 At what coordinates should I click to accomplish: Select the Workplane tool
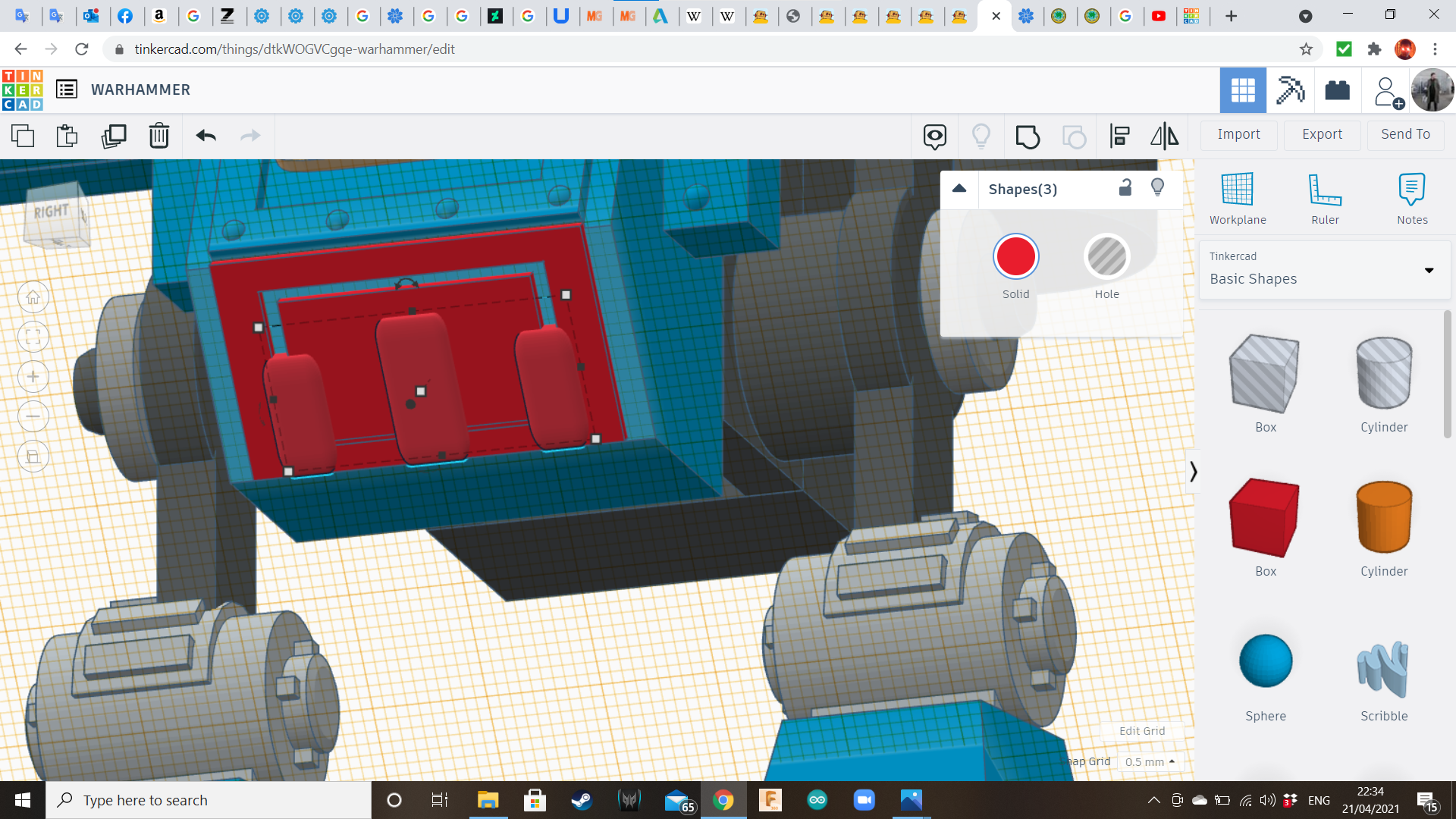1238,199
